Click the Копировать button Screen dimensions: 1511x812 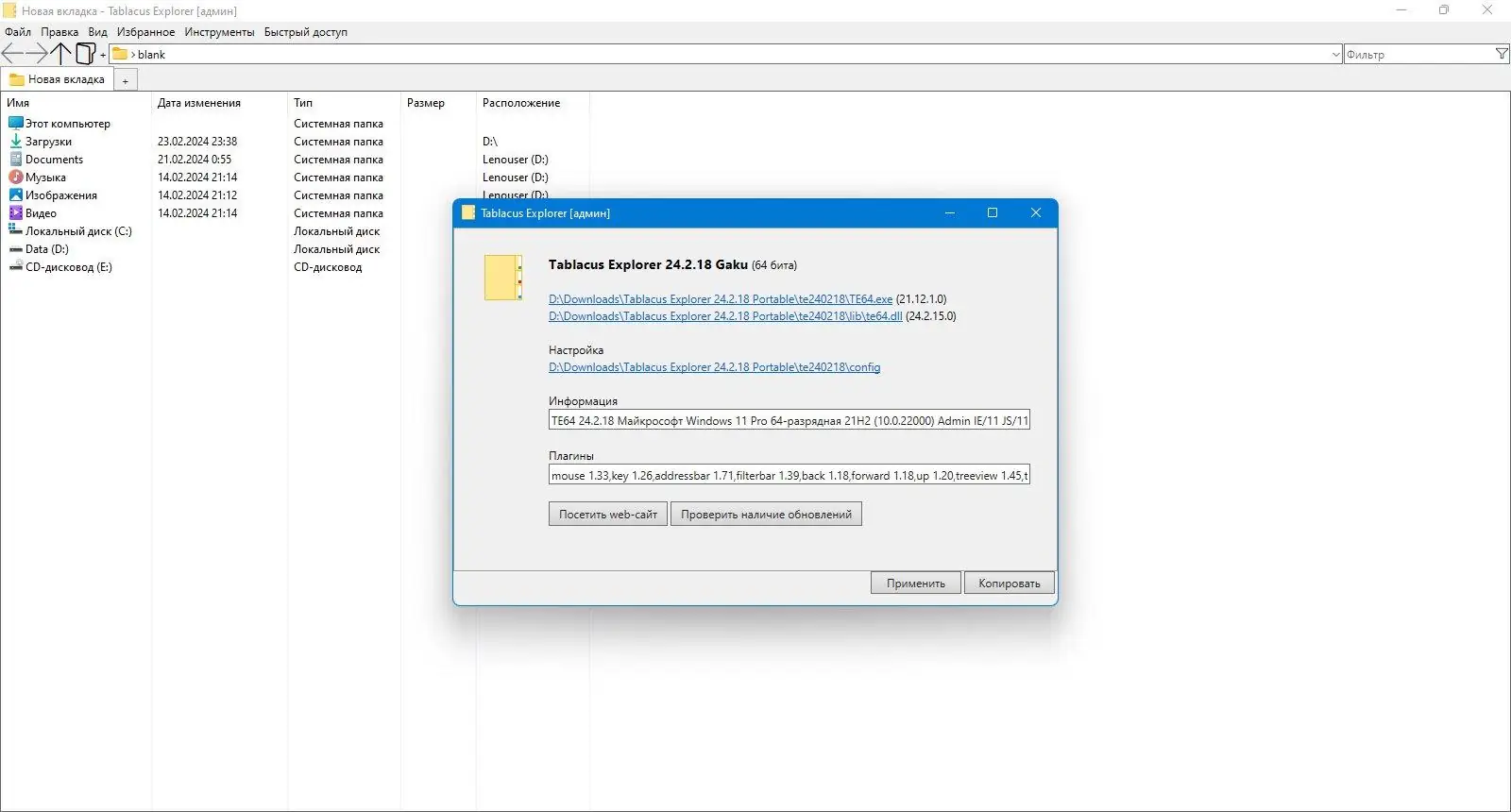tap(1010, 583)
